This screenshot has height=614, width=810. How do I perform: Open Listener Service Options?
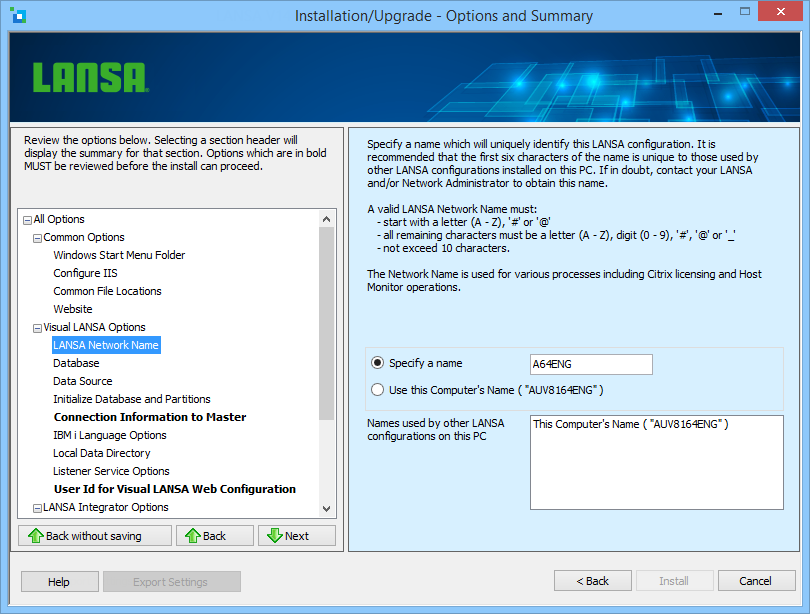tap(111, 471)
